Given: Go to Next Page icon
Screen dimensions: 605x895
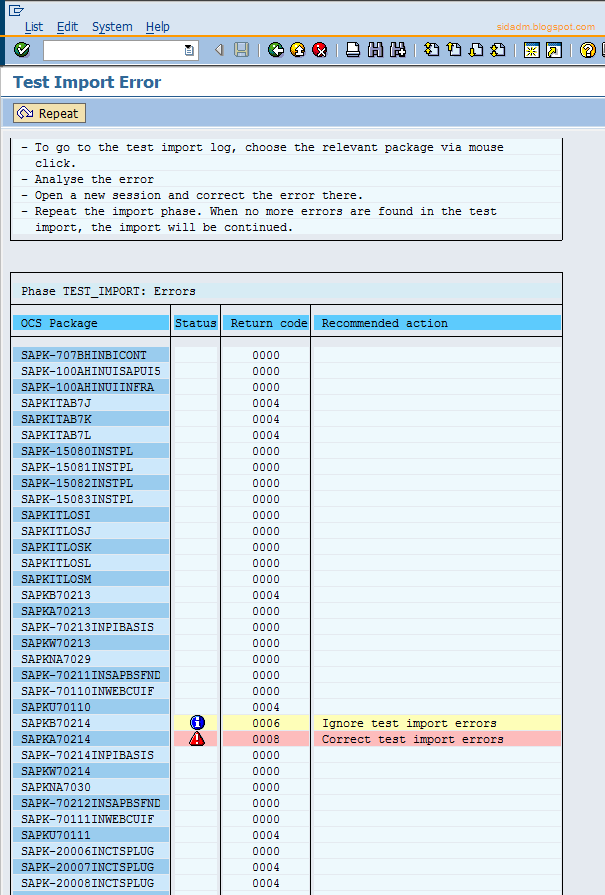Looking at the screenshot, I should [x=476, y=50].
